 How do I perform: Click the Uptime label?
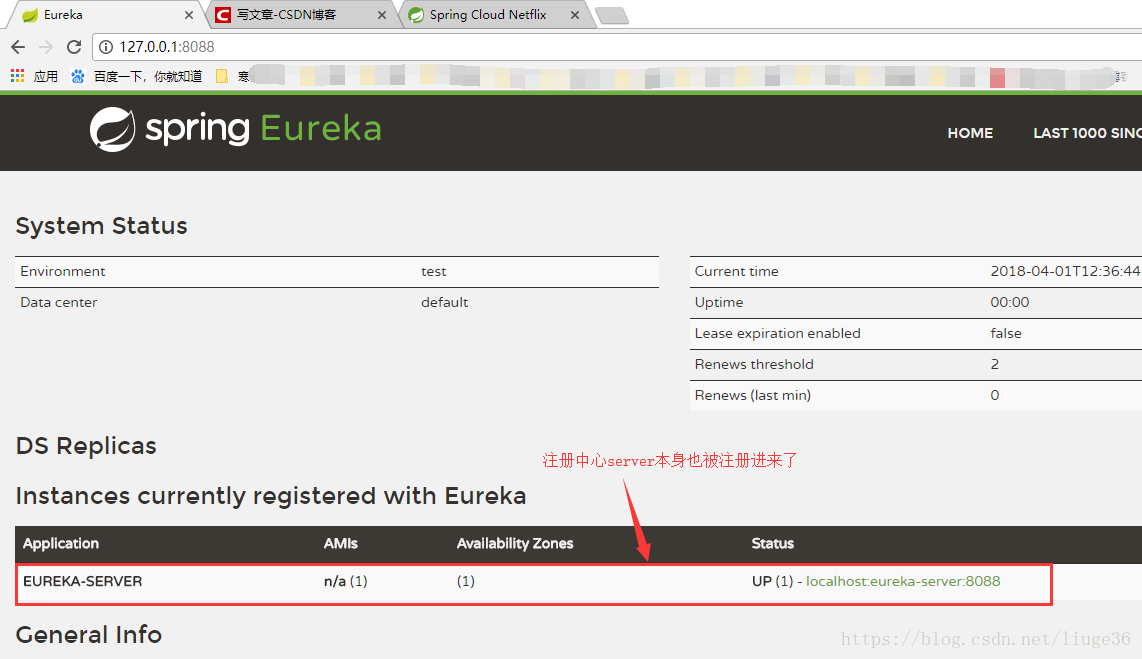pos(719,302)
